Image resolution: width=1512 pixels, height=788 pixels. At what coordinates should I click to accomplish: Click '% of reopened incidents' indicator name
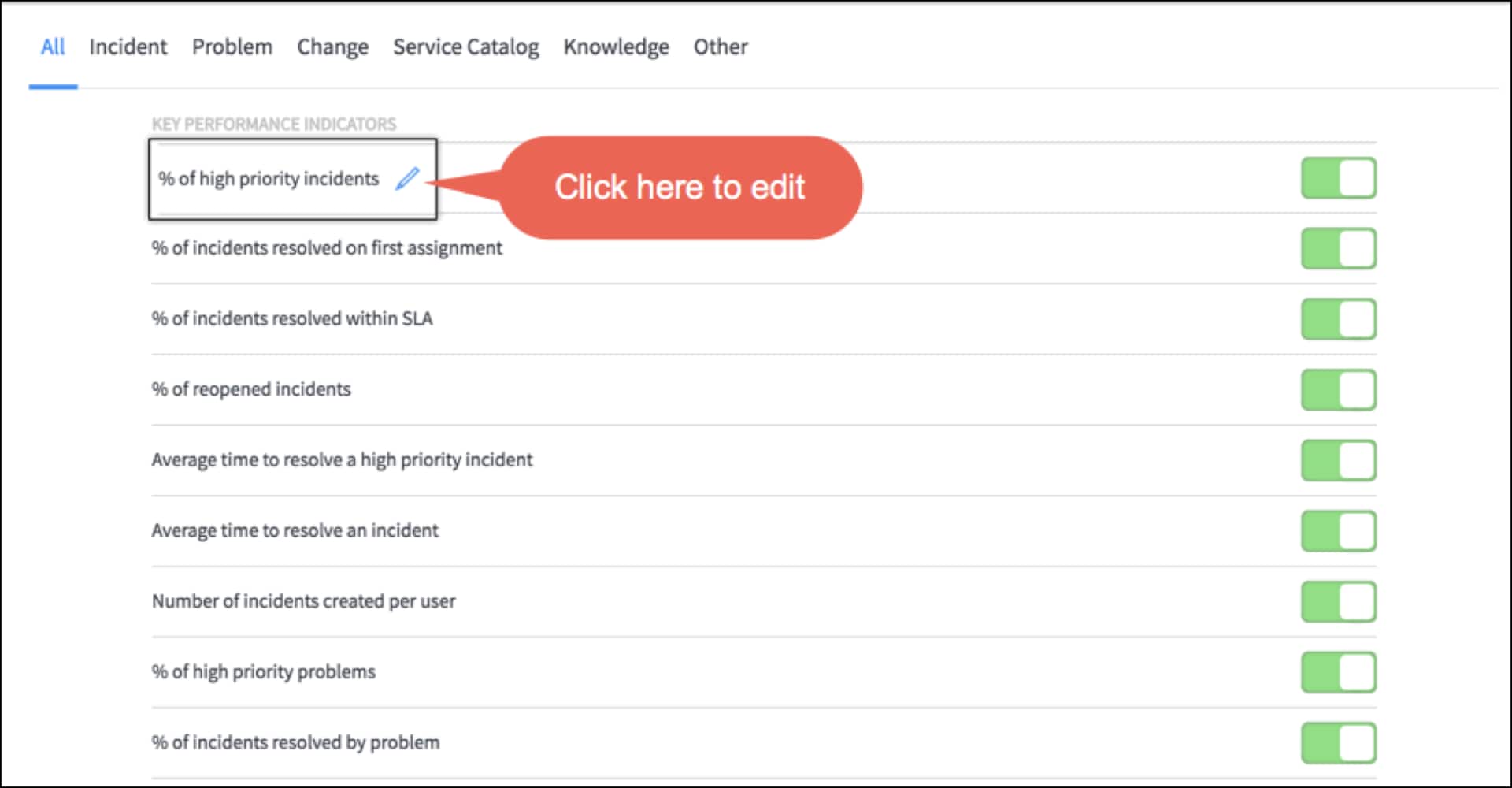point(251,389)
